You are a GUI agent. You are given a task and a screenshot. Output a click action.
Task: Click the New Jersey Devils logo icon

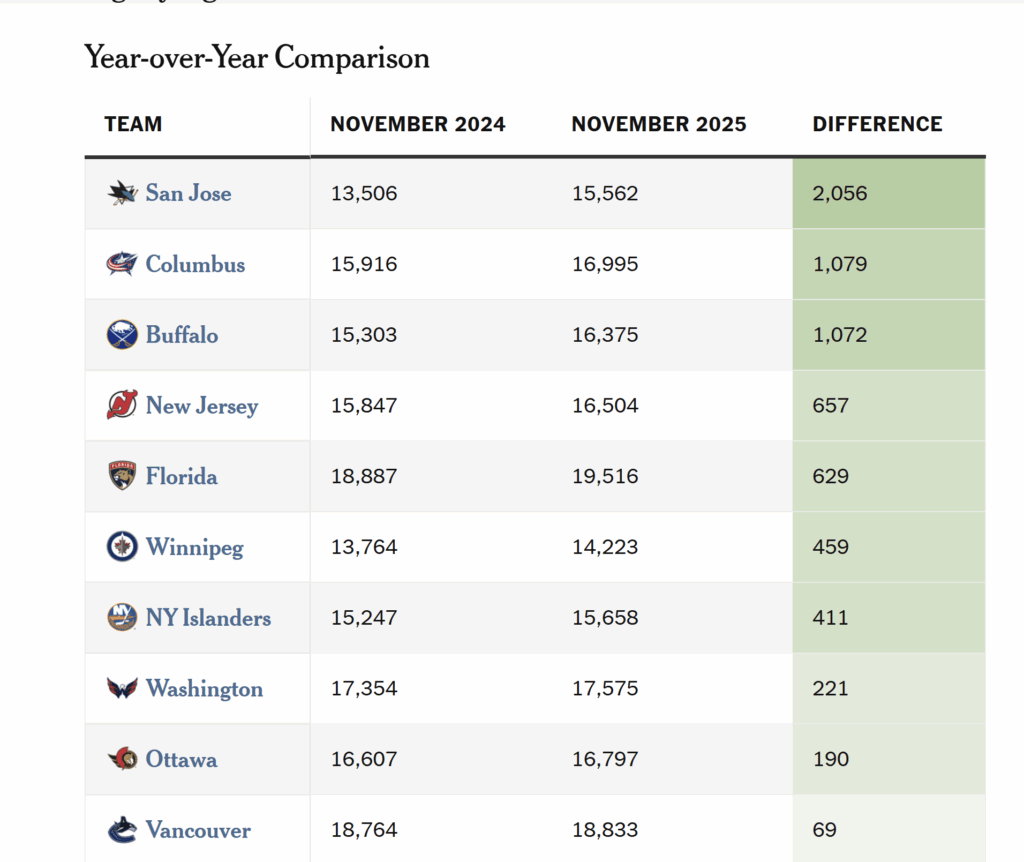(122, 405)
